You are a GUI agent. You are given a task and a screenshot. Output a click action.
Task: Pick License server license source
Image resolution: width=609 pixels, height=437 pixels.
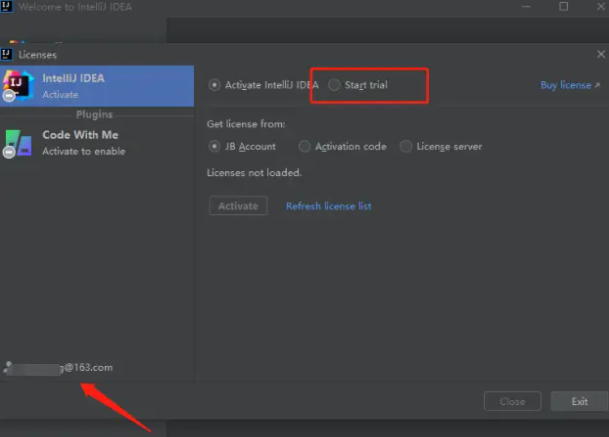pos(441,146)
